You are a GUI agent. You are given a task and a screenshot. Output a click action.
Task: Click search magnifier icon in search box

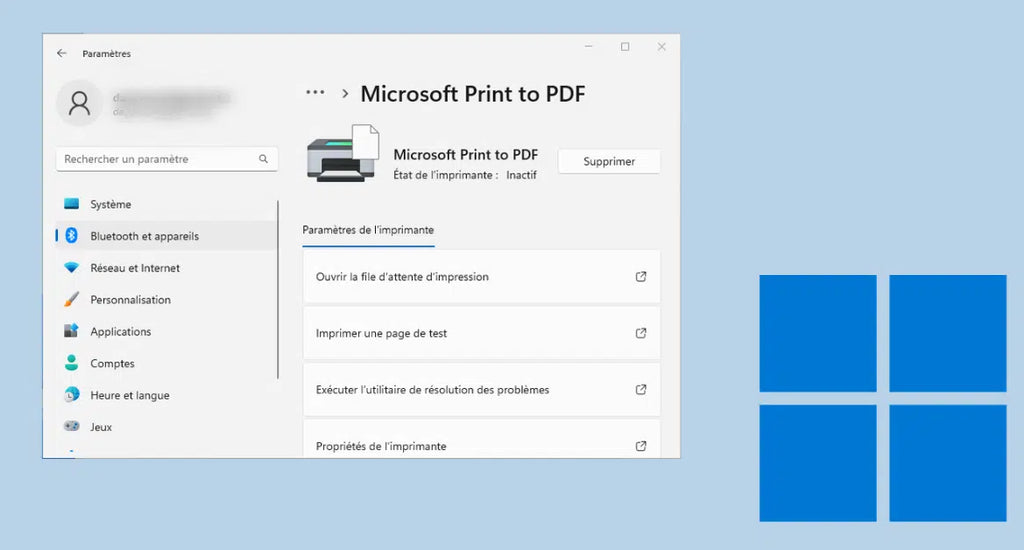pyautogui.click(x=263, y=159)
